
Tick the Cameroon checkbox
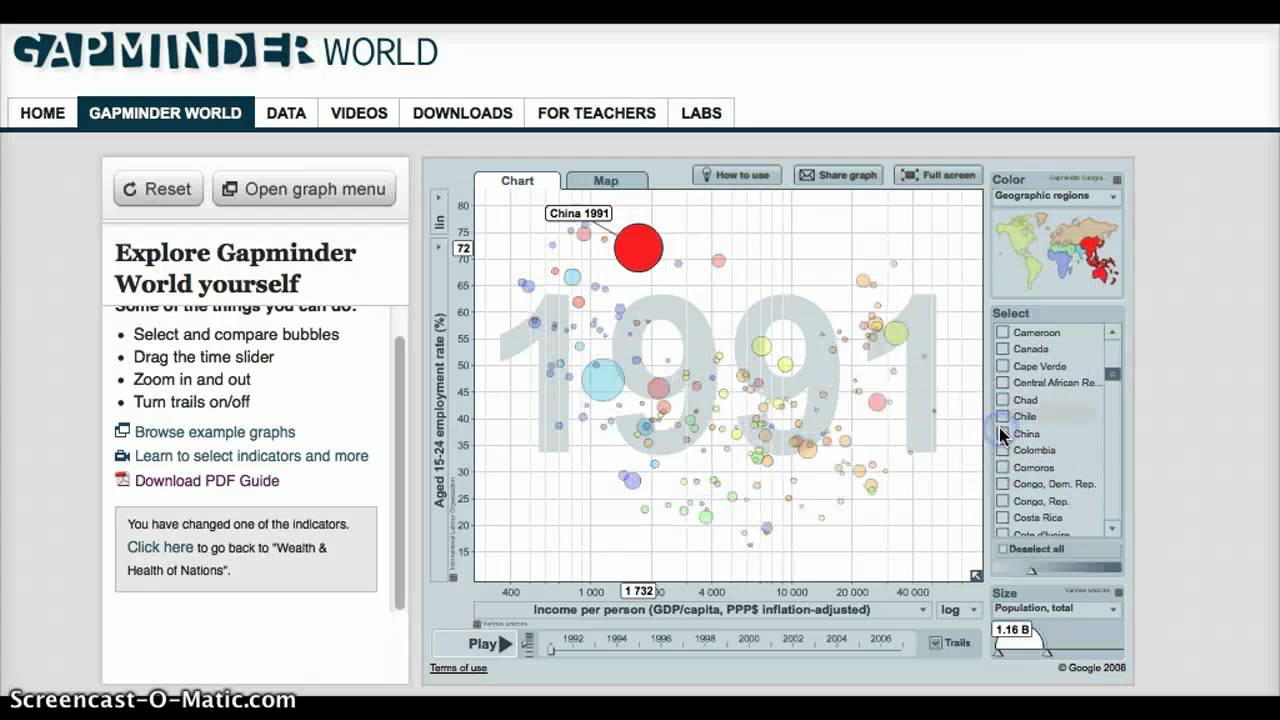click(x=1003, y=332)
